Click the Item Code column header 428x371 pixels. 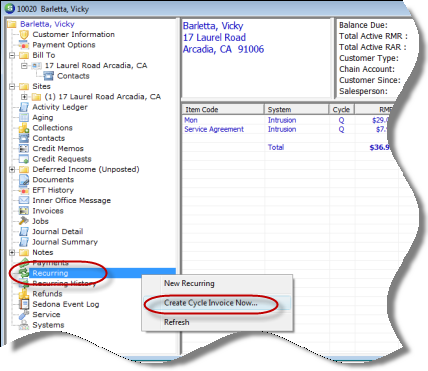(x=222, y=109)
